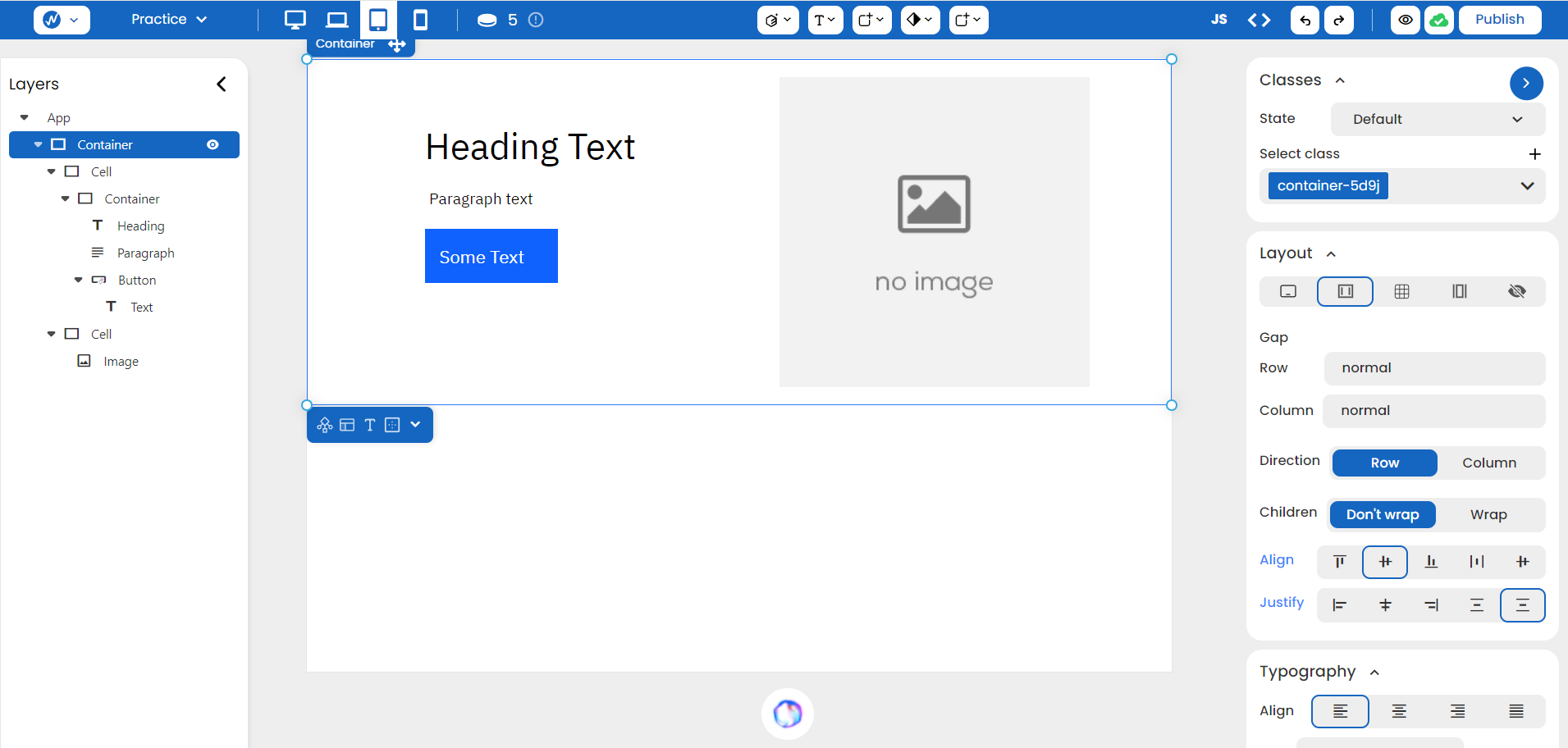Image resolution: width=1568 pixels, height=748 pixels.
Task: Click the dotted box icon in the floating toolbar
Action: [392, 425]
